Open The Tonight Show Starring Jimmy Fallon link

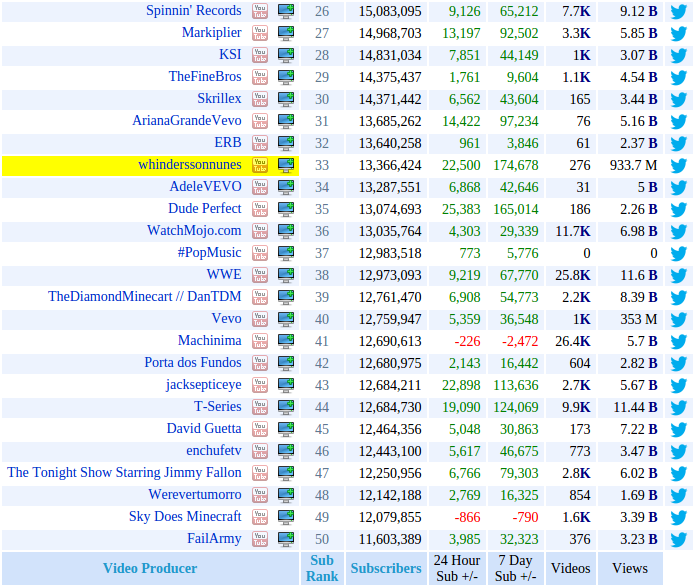[x=124, y=473]
